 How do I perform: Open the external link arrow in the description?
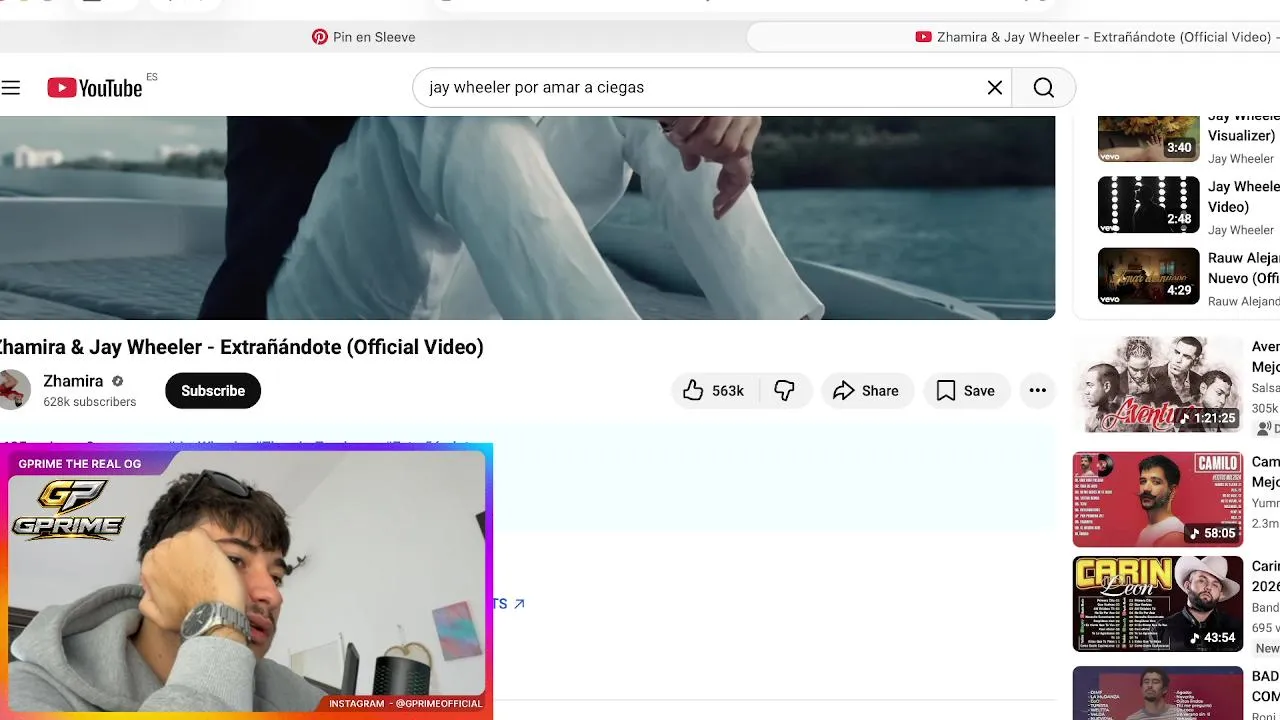(519, 604)
